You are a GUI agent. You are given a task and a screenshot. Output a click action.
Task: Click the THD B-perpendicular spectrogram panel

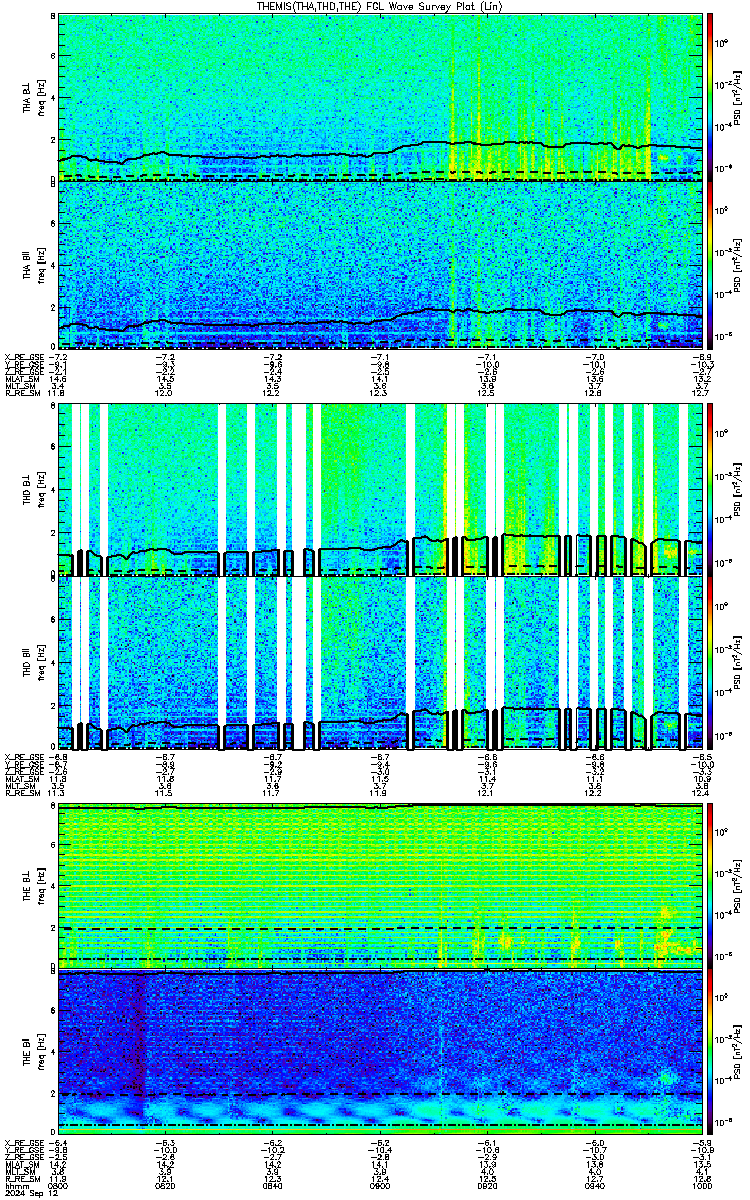[380, 490]
